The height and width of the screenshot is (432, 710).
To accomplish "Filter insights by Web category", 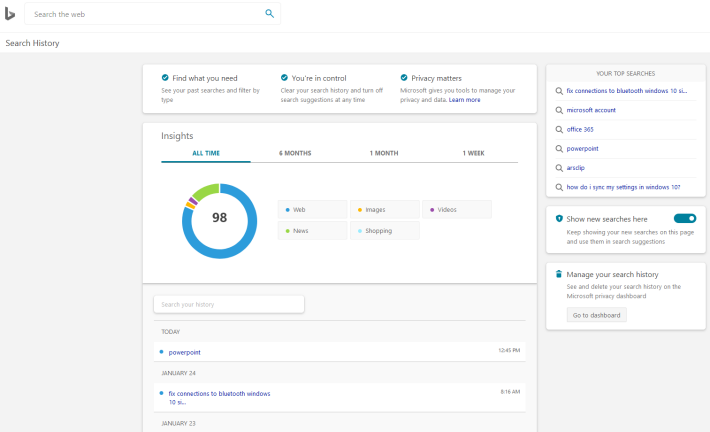I will (x=312, y=210).
